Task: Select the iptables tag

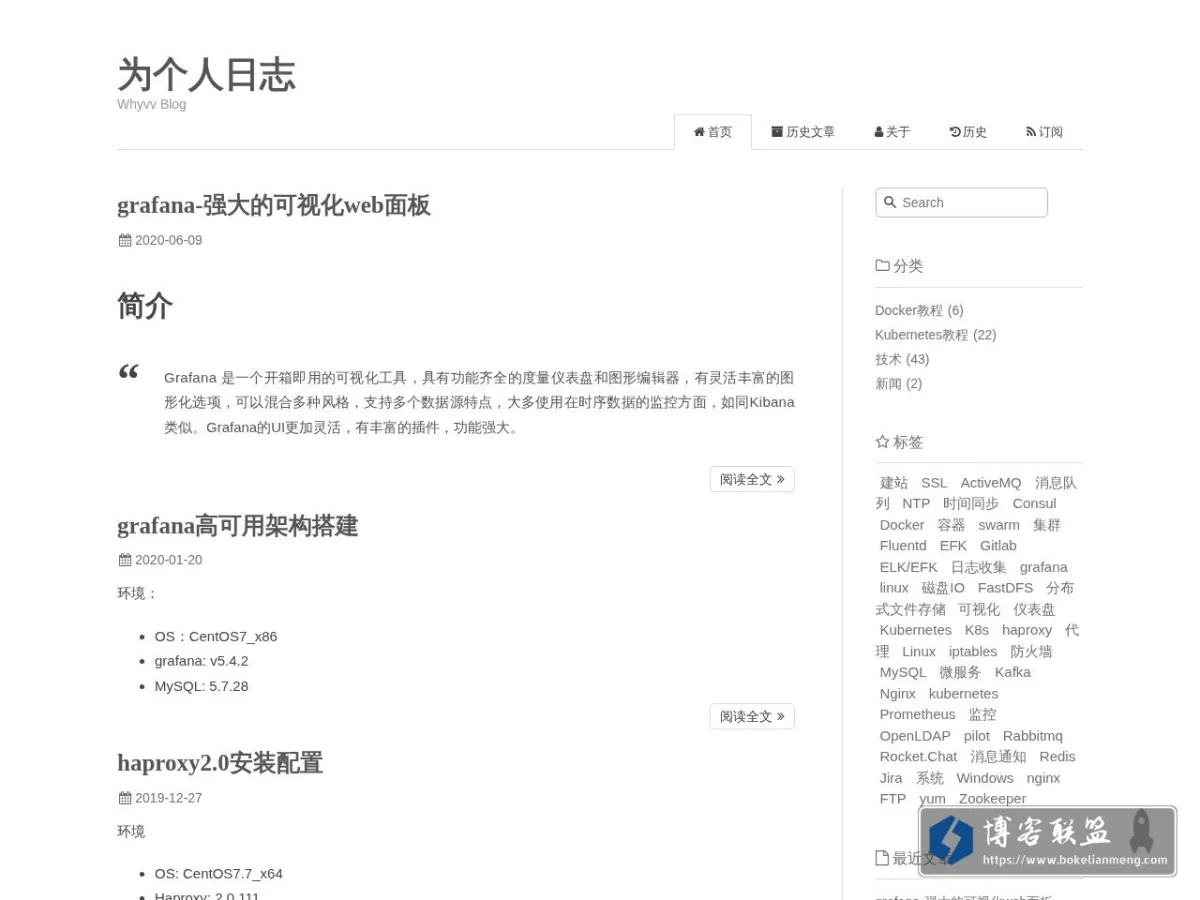Action: [x=973, y=651]
